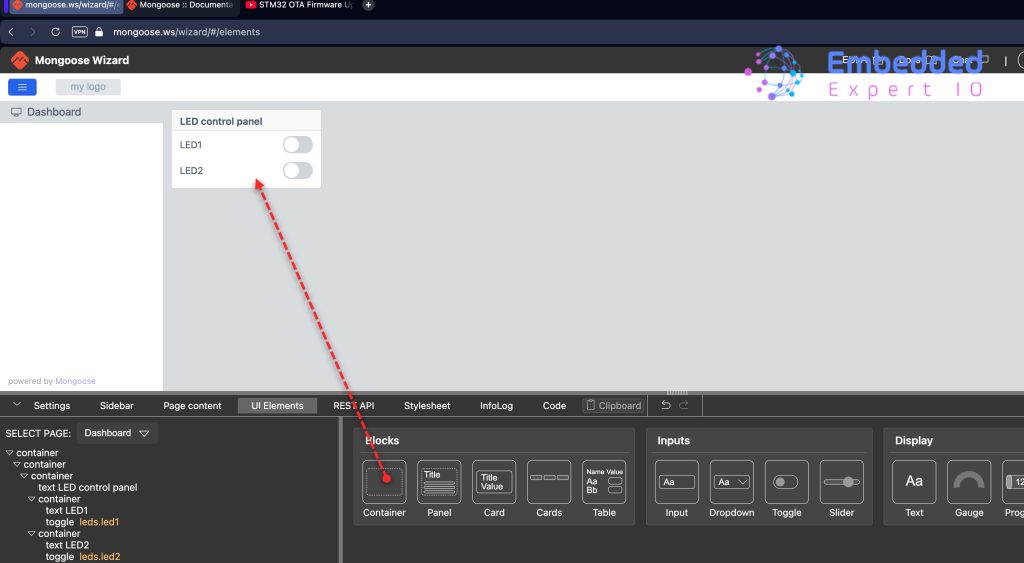Collapse the top-level container tree node

[x=9, y=453]
